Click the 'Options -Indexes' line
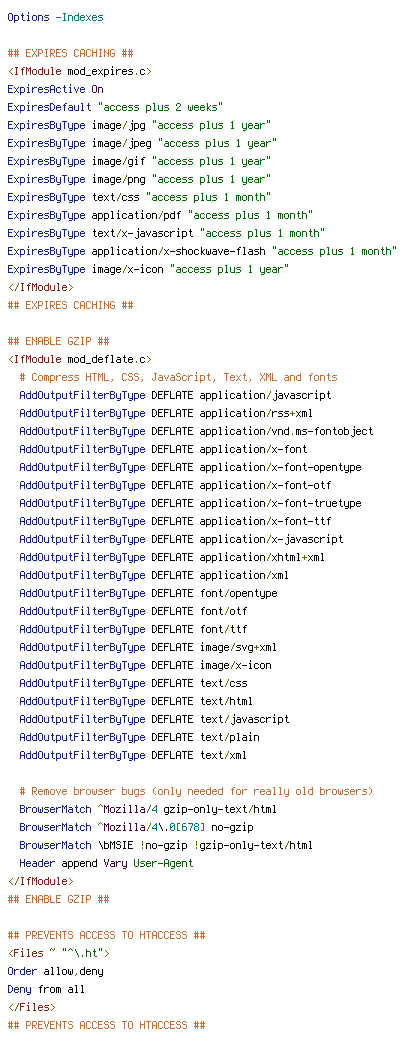This screenshot has width=406, height=1042. tap(56, 17)
